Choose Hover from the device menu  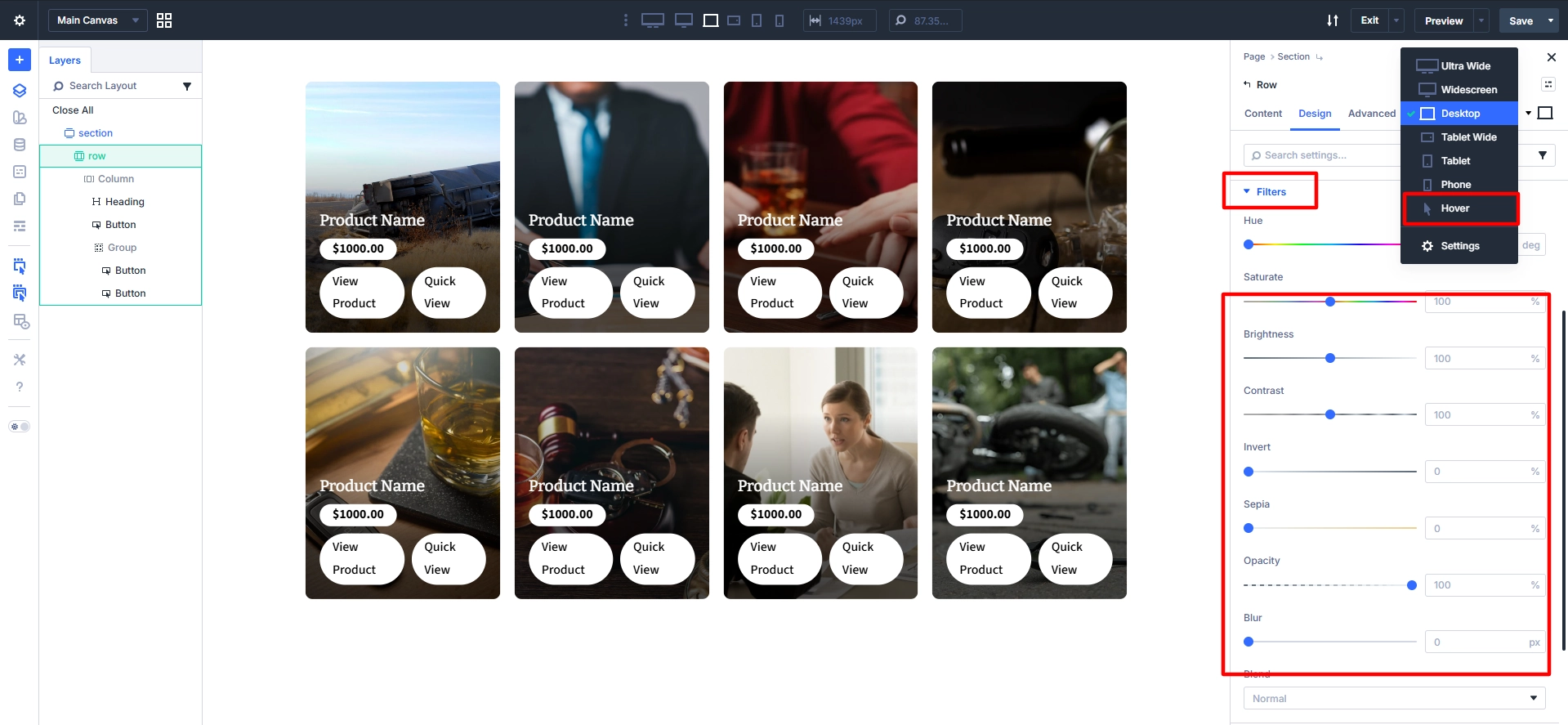click(1459, 208)
